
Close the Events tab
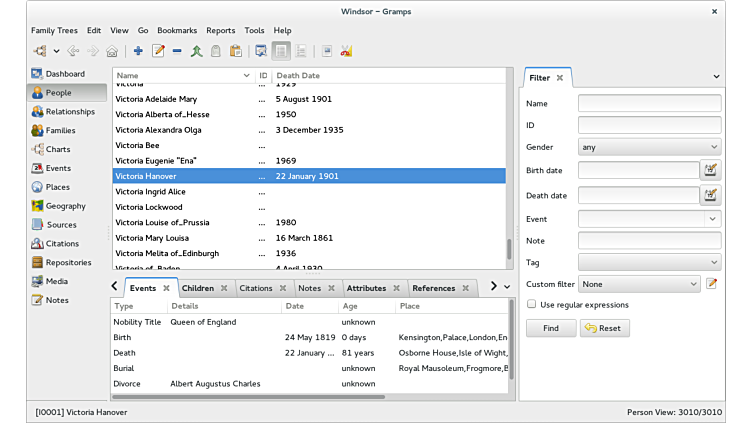pos(166,288)
